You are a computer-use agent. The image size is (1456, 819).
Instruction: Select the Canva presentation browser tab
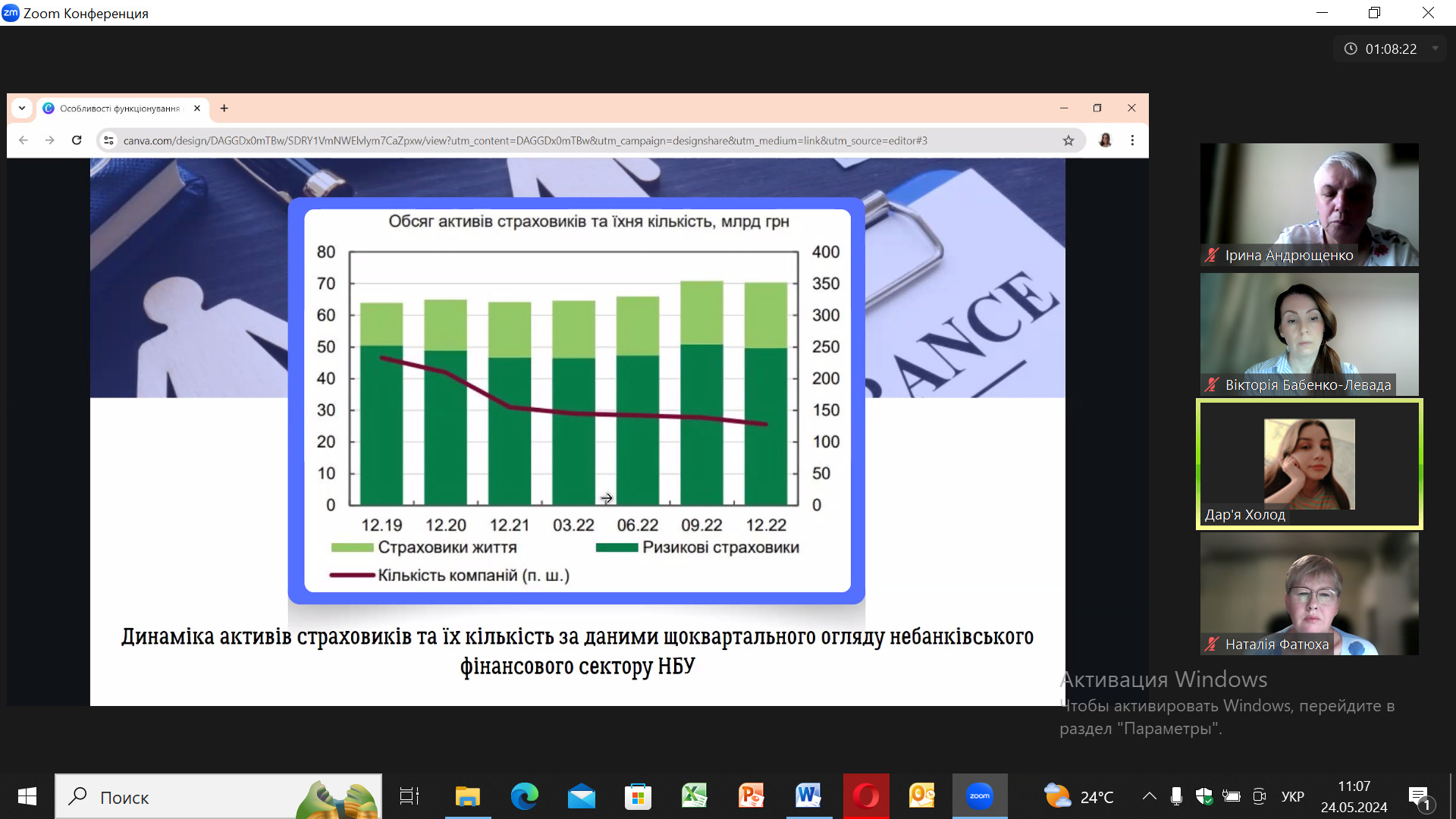(x=120, y=108)
